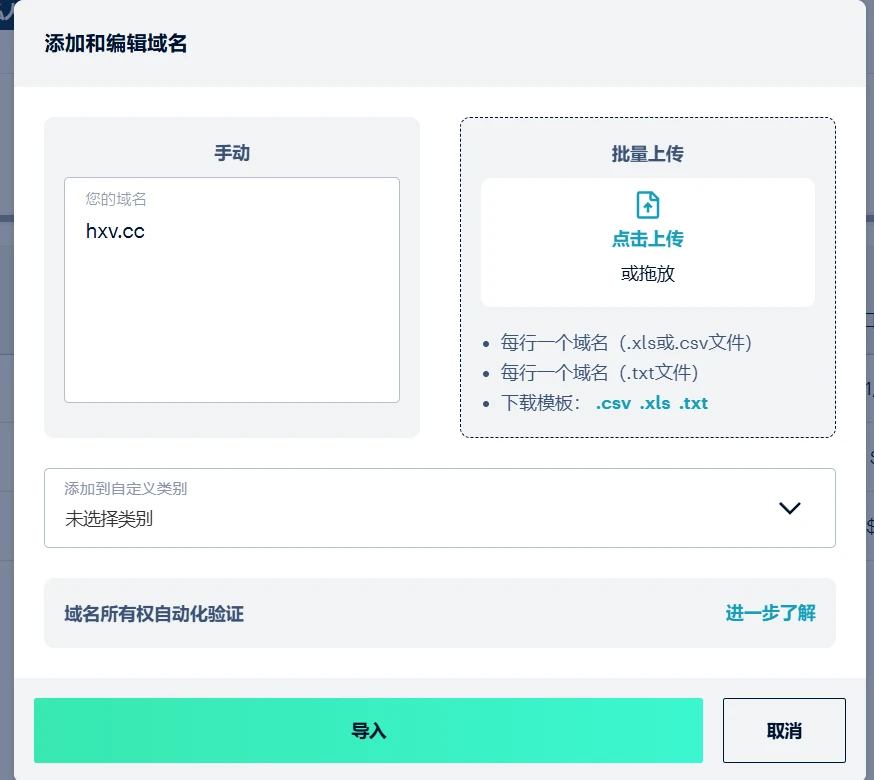Viewport: 874px width, 780px height.
Task: Click the 添加到自定义类别 field label
Action: pyautogui.click(x=126, y=489)
